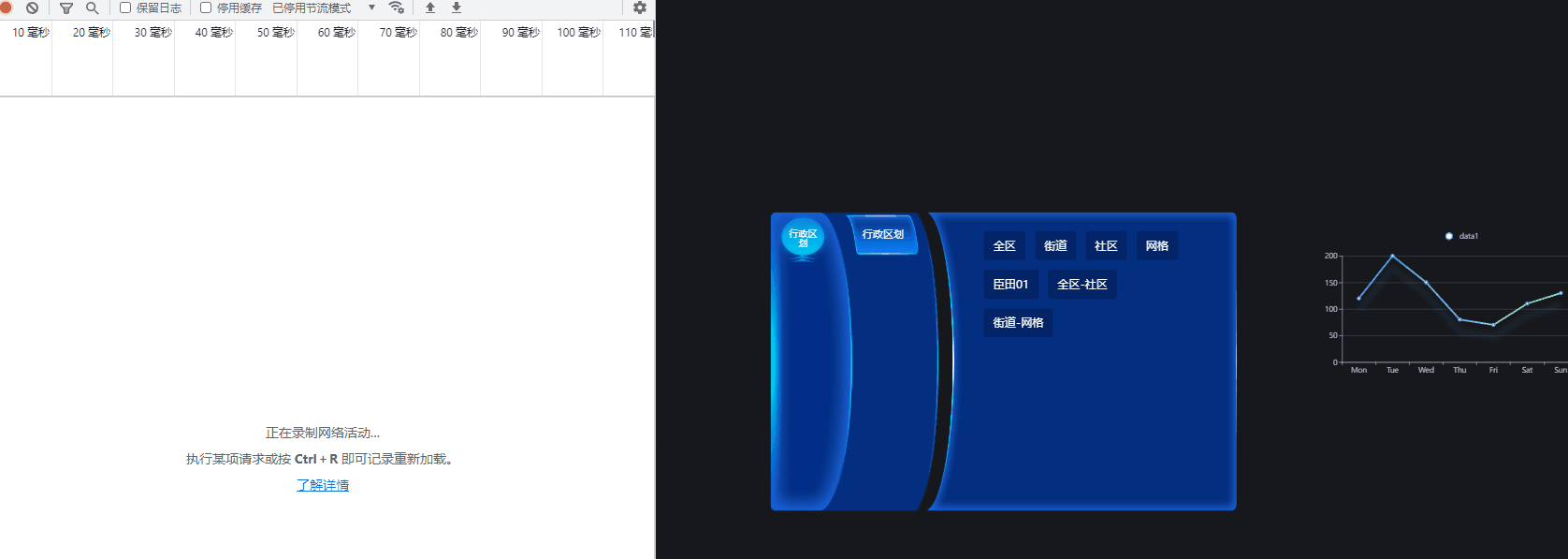
Task: Open the network filter funnel icon
Action: pos(66,7)
